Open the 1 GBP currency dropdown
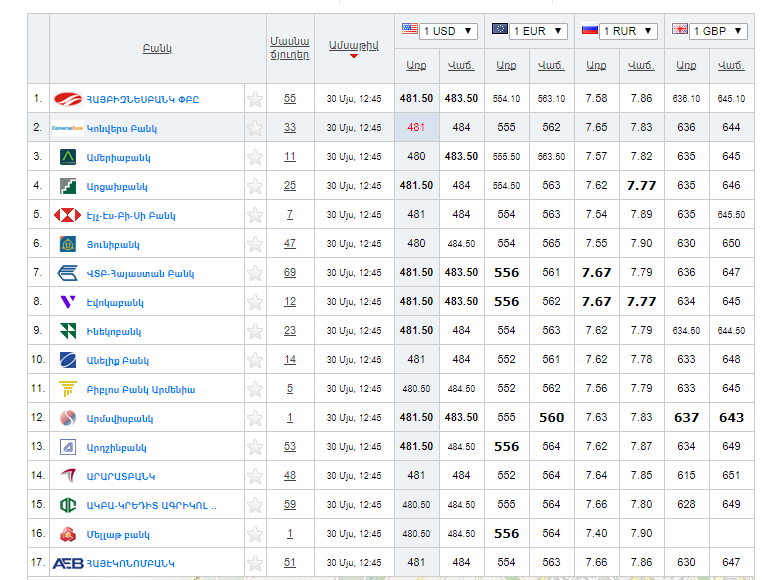 click(x=718, y=31)
